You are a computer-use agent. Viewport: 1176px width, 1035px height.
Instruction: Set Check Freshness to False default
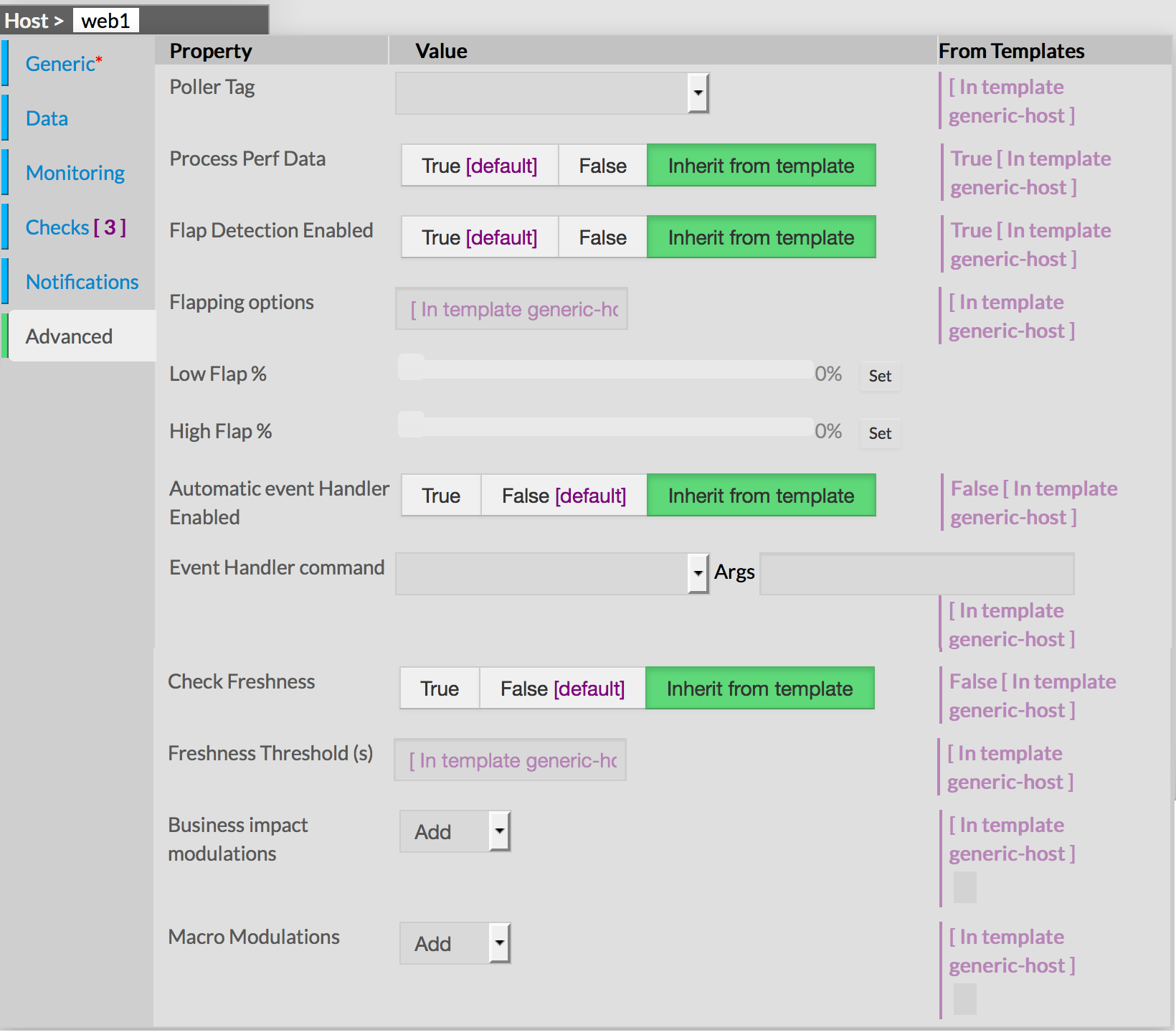coord(562,689)
